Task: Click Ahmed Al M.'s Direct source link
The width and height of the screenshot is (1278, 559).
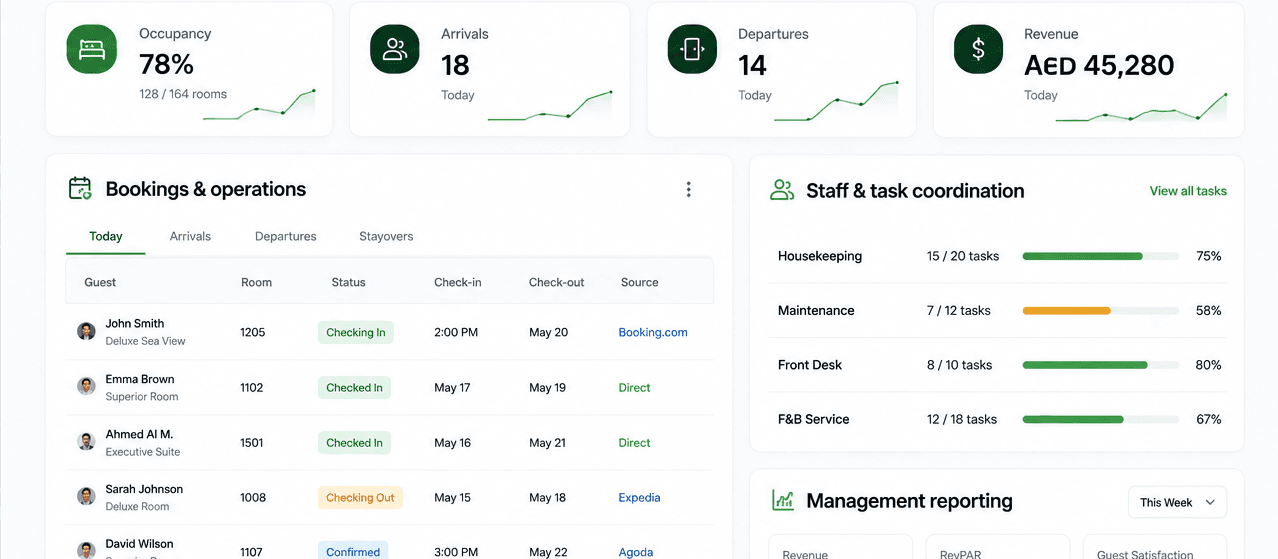Action: coord(634,442)
